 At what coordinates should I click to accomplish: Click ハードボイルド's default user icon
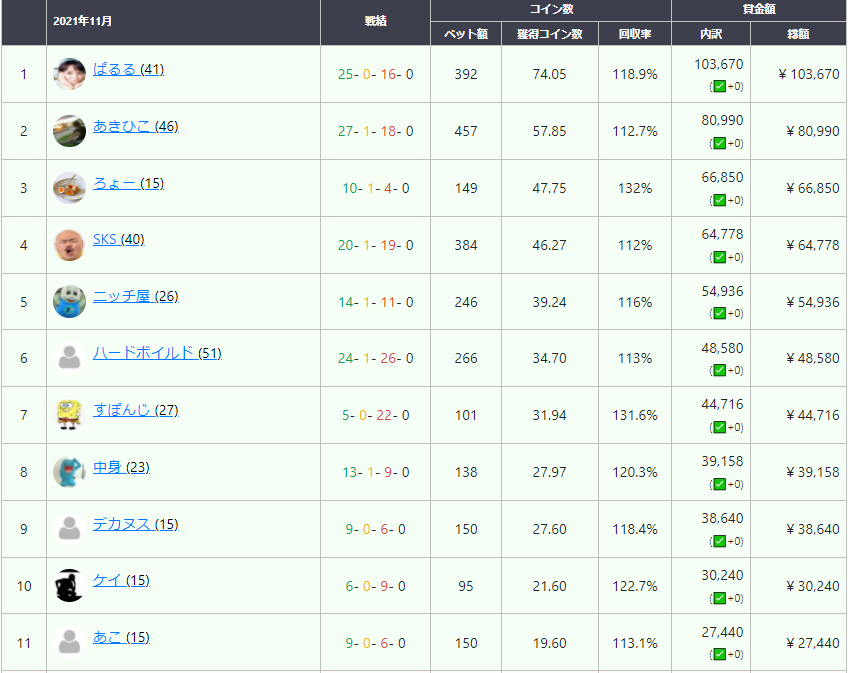pyautogui.click(x=69, y=358)
